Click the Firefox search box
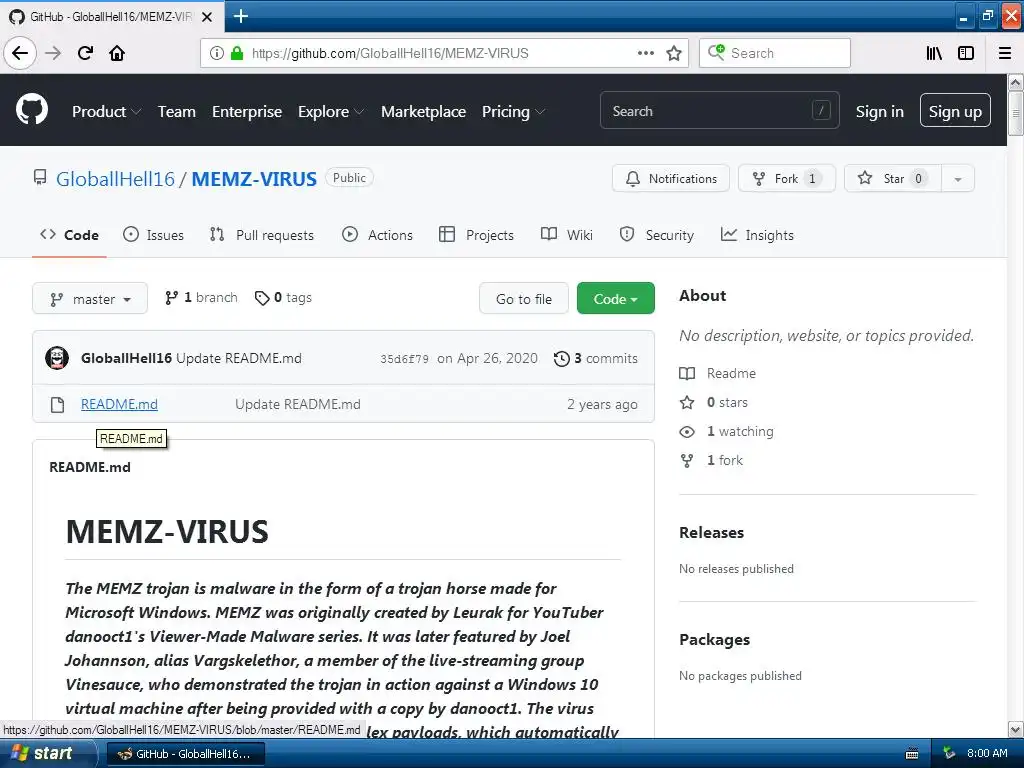This screenshot has height=768, width=1024. (x=775, y=53)
